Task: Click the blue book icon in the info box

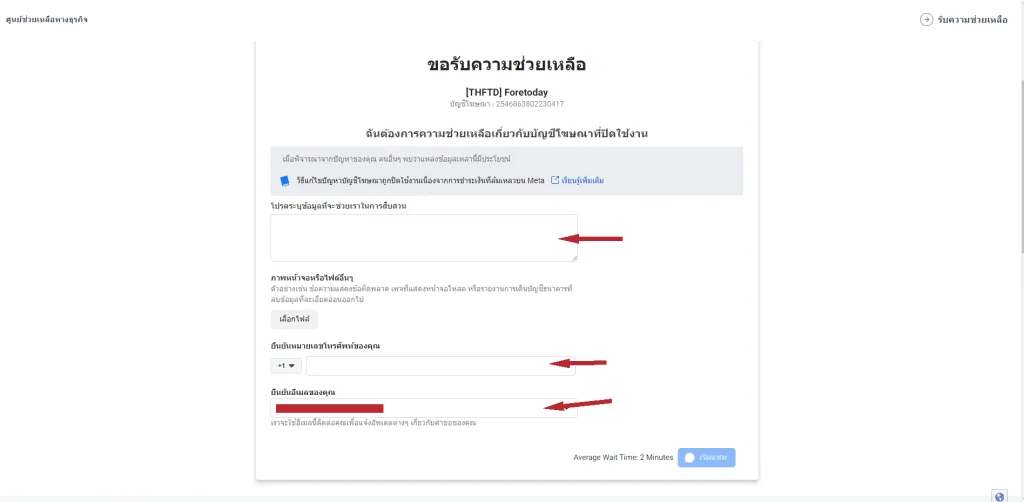Action: click(x=285, y=181)
